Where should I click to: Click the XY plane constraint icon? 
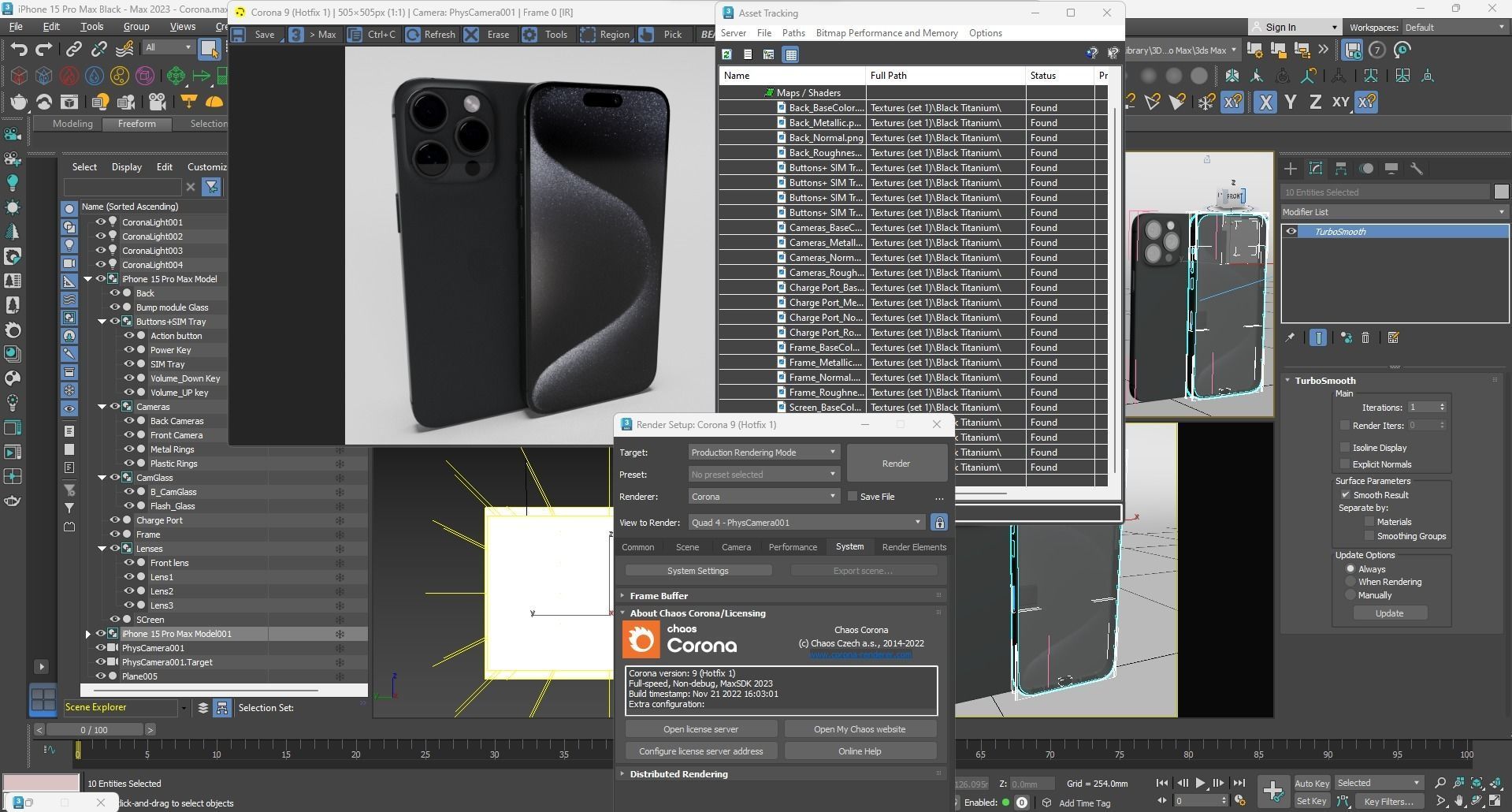point(1340,102)
